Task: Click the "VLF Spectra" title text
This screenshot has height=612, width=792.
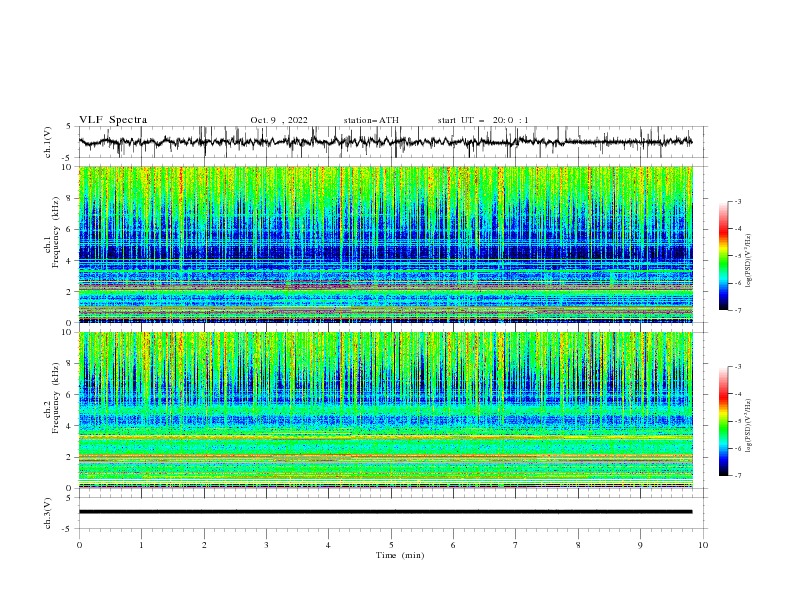Action: click(113, 120)
